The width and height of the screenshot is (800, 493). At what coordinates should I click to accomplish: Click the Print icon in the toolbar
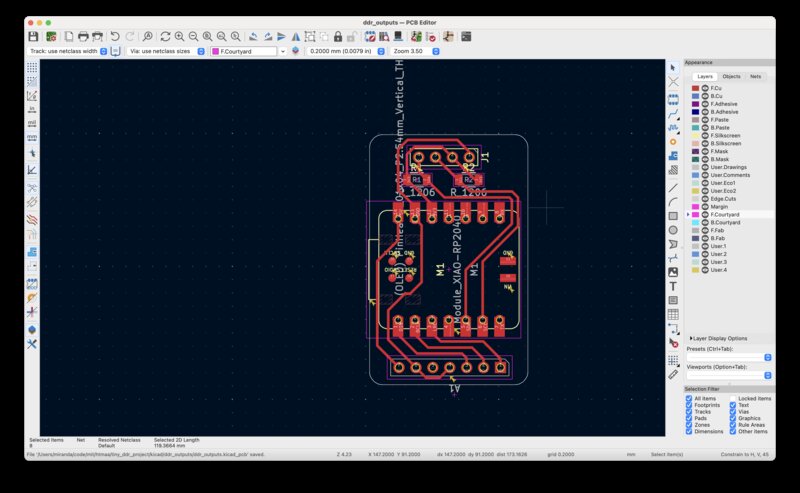click(x=83, y=36)
